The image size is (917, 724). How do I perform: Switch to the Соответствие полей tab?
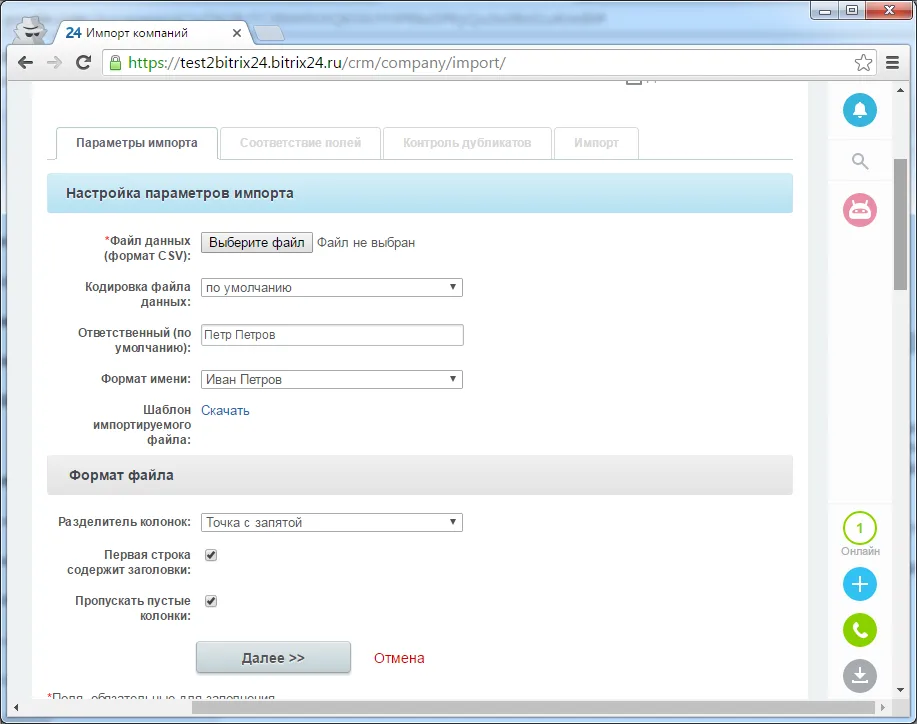coord(299,143)
